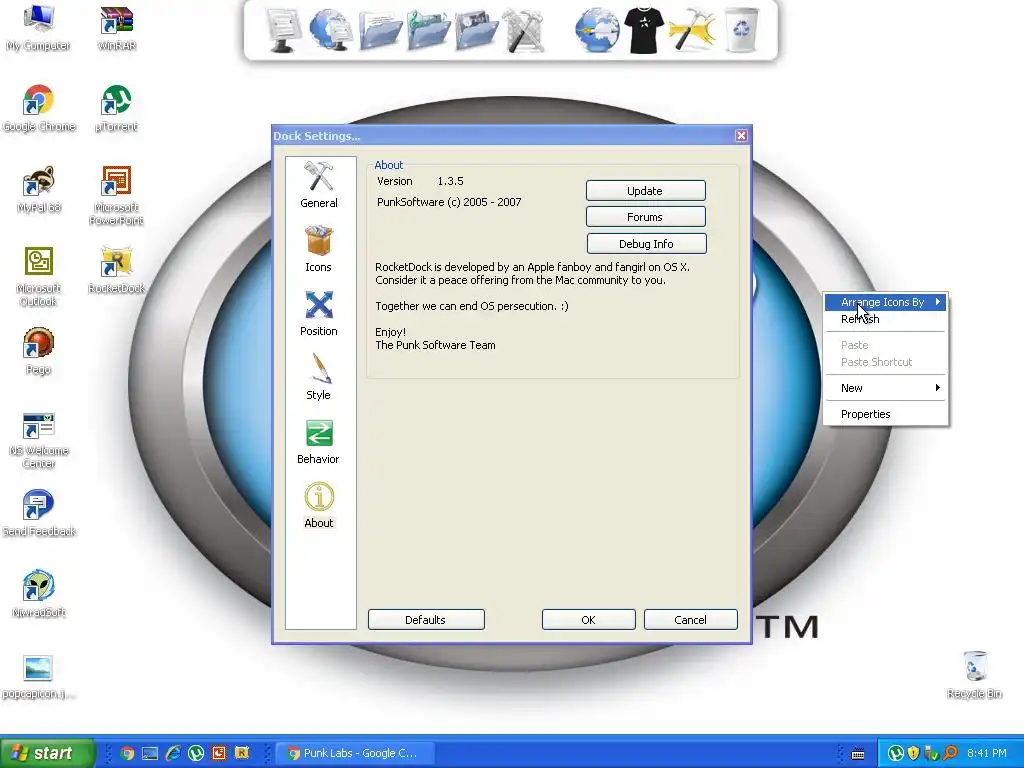Launch Internet Explorer from quick launch
Screen dimensions: 1024x768
click(x=173, y=753)
